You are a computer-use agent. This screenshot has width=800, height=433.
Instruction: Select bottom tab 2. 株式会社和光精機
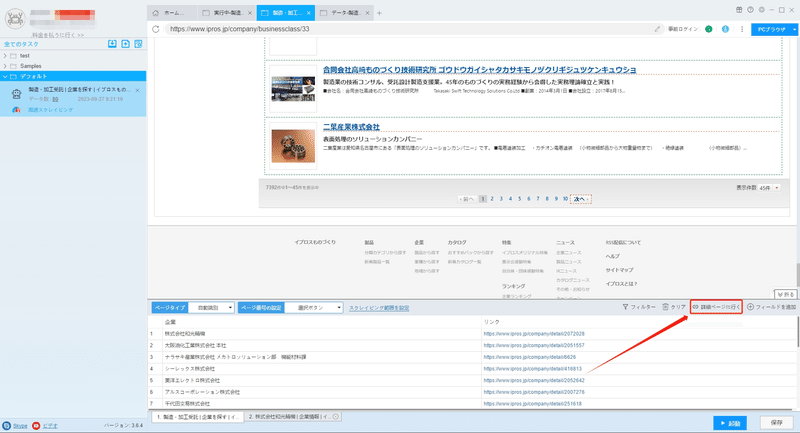pos(293,417)
